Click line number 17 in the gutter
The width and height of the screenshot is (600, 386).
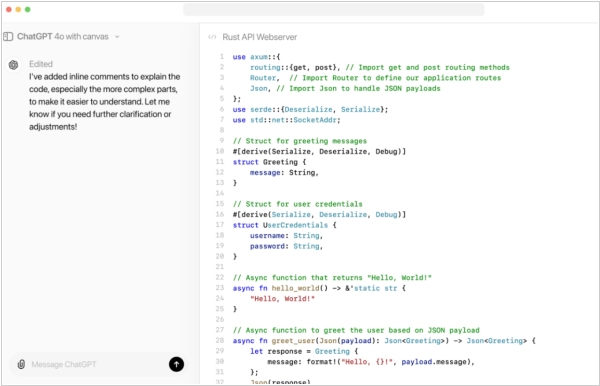click(220, 225)
